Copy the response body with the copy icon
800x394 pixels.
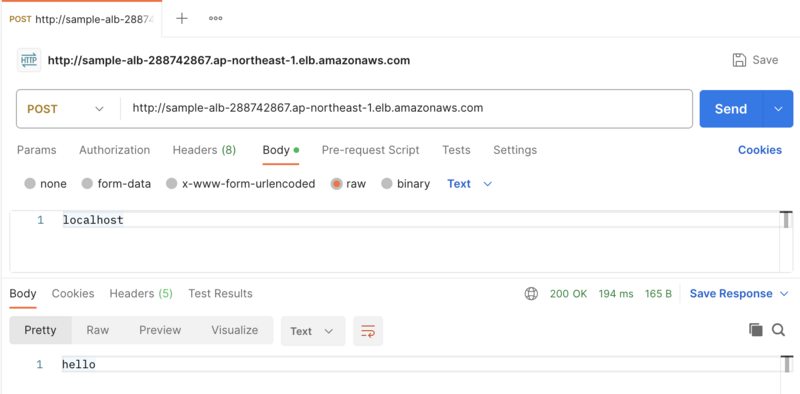click(756, 330)
